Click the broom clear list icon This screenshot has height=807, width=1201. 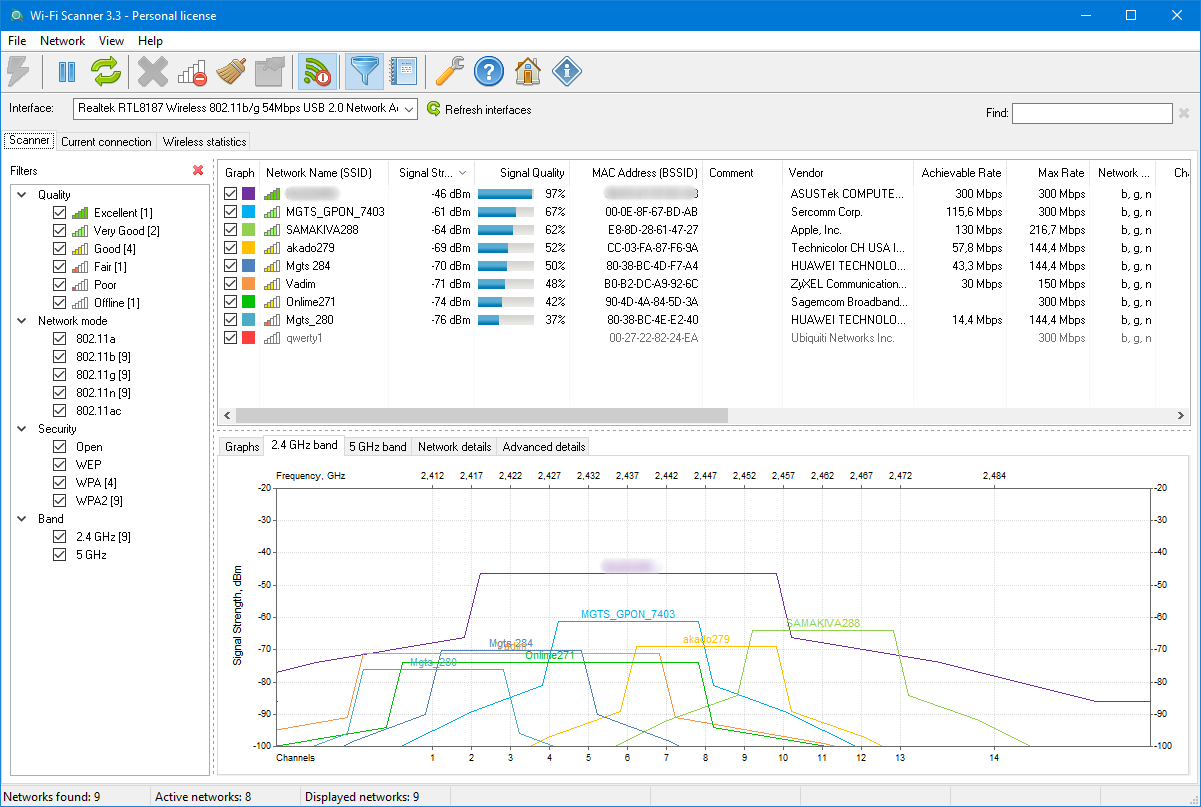(x=231, y=71)
